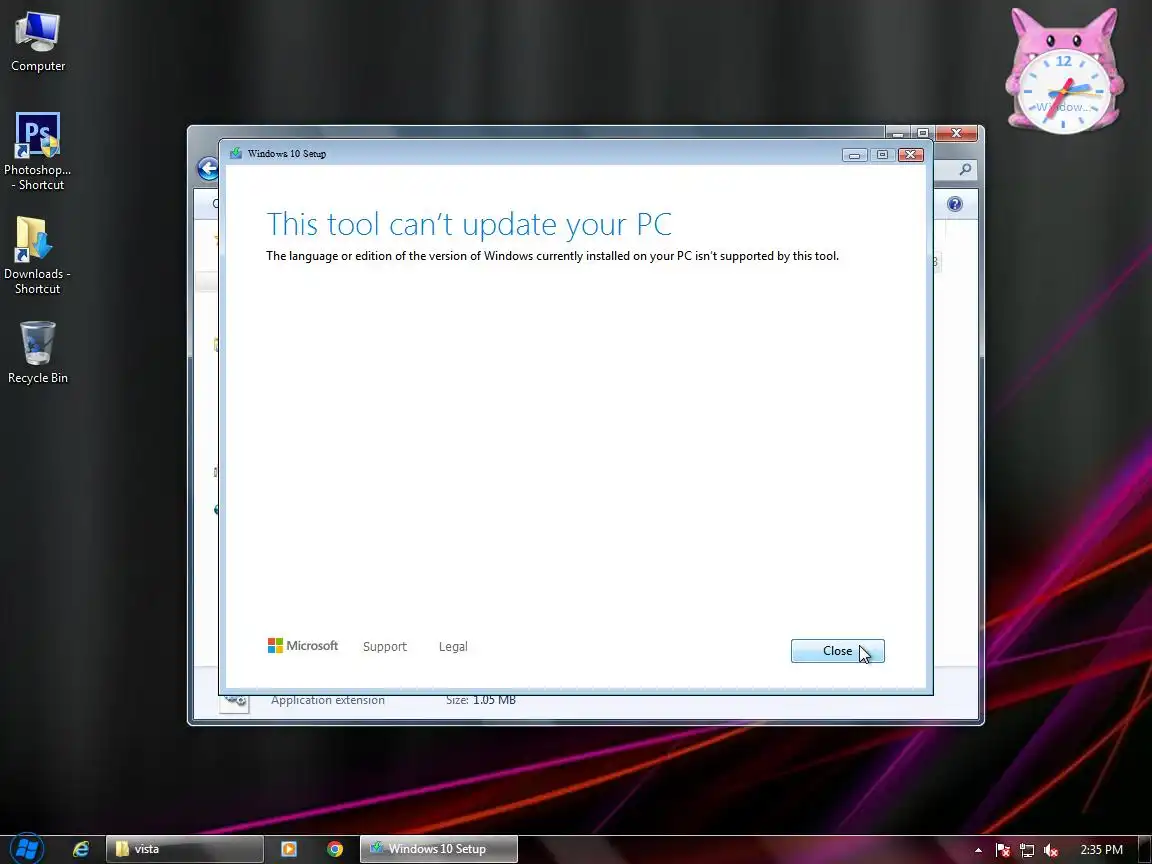Click the disabled maximize button of Windows 10 Setup
This screenshot has height=864, width=1152.
(882, 155)
